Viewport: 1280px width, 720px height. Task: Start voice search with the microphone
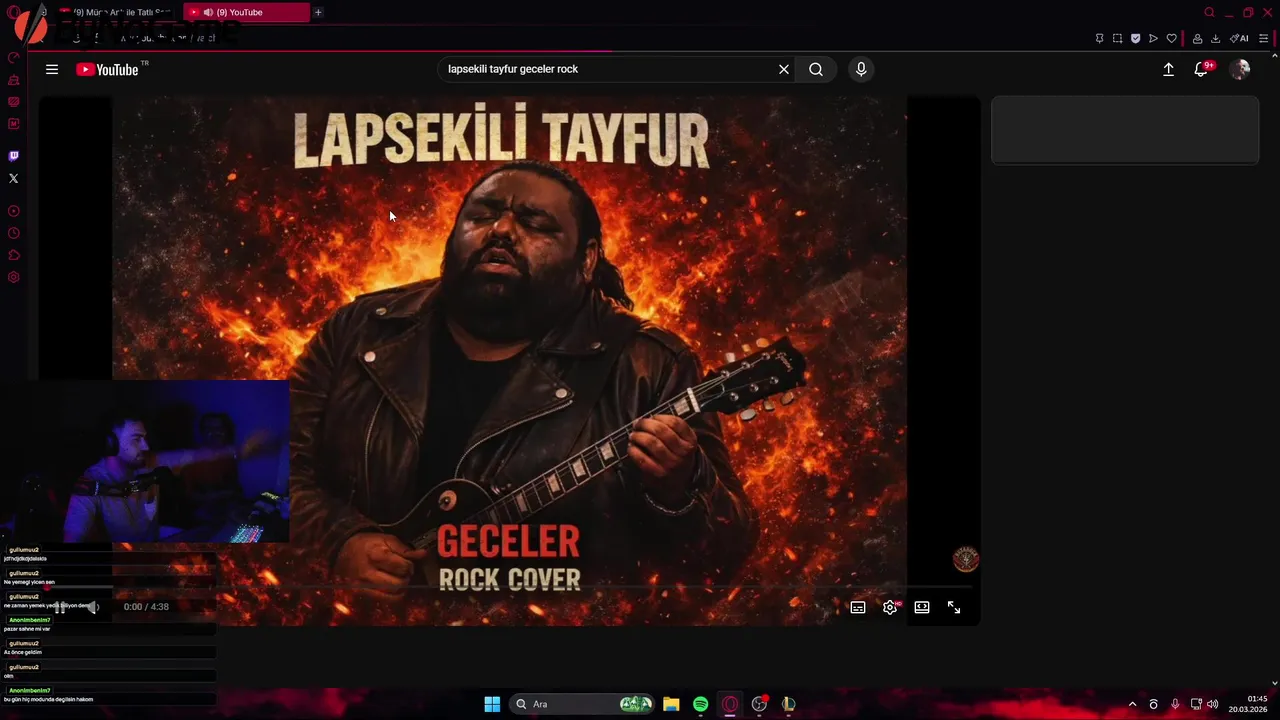[x=861, y=69]
